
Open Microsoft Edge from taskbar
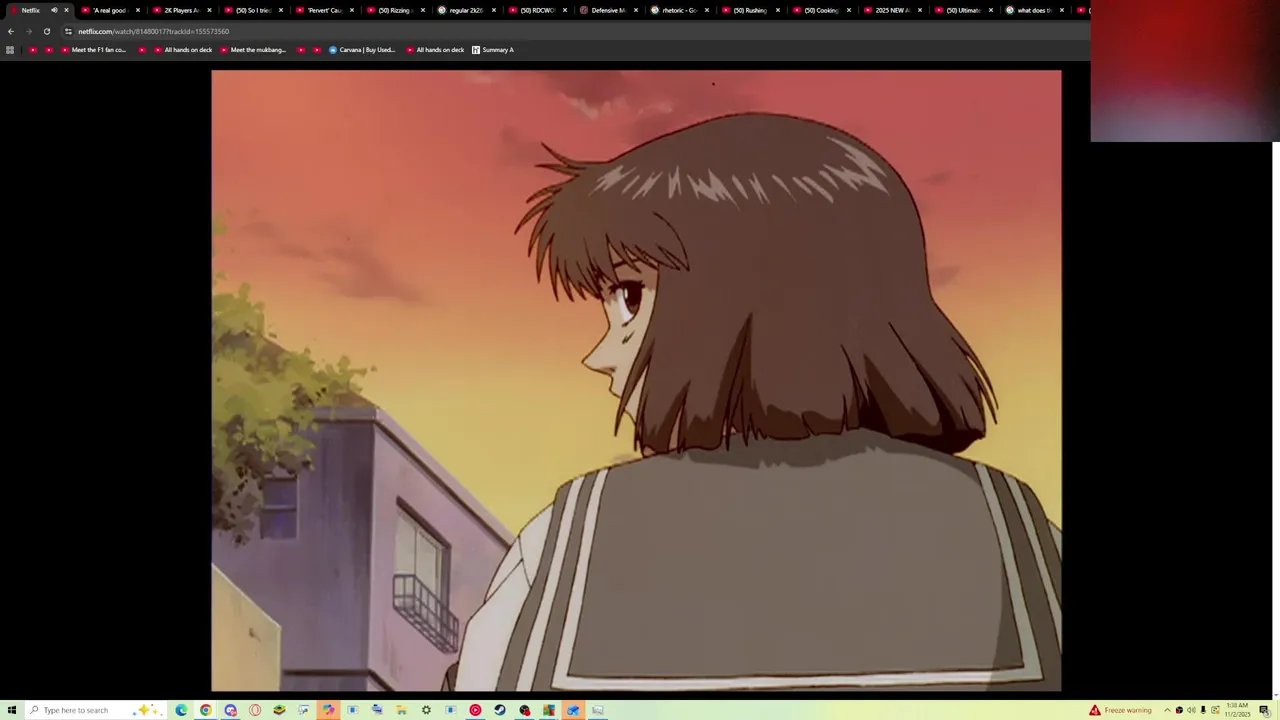pos(181,710)
